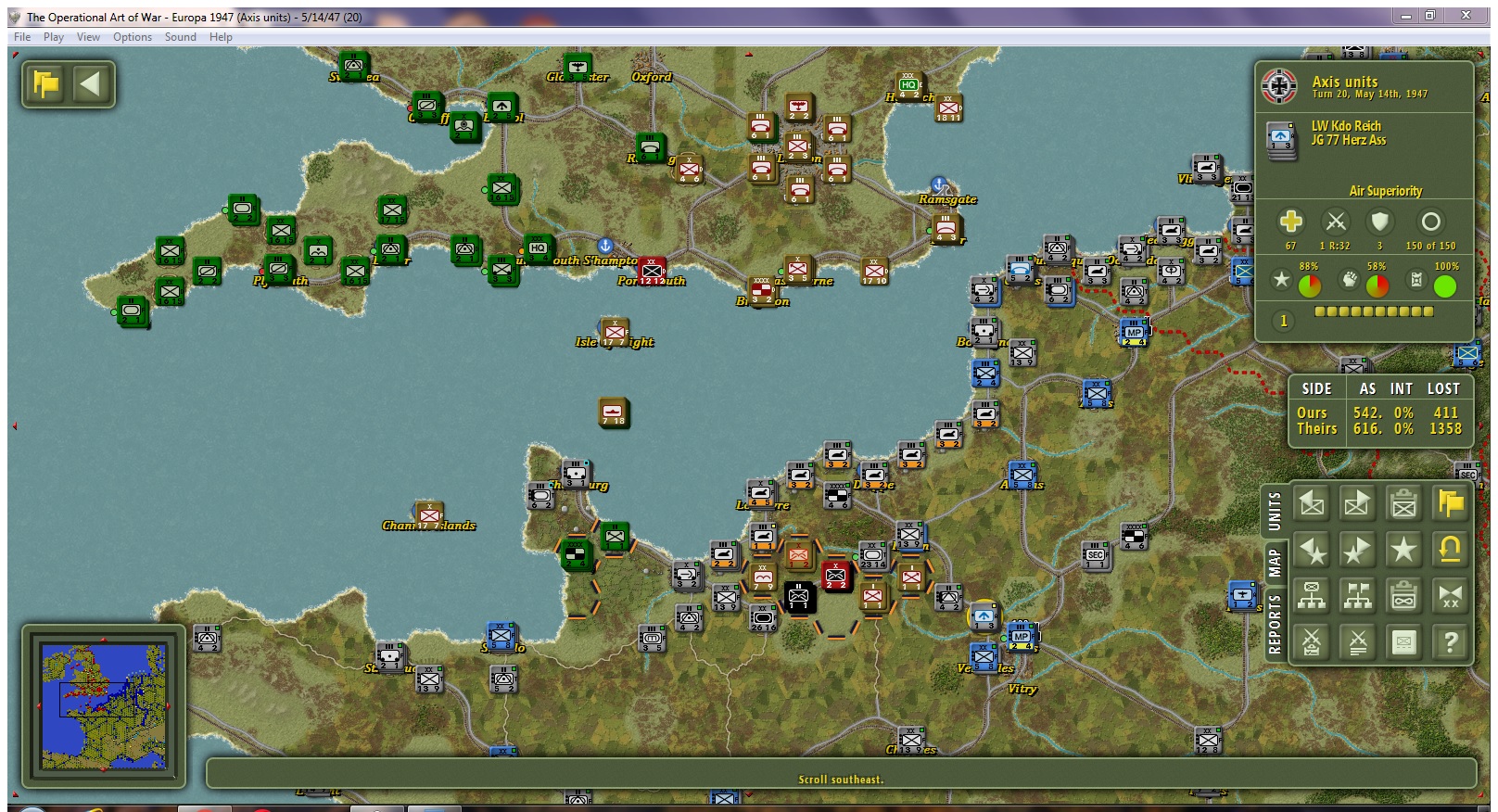Select previous unit button in Units panel
Screen dimensions: 1498x812
(x=1312, y=503)
